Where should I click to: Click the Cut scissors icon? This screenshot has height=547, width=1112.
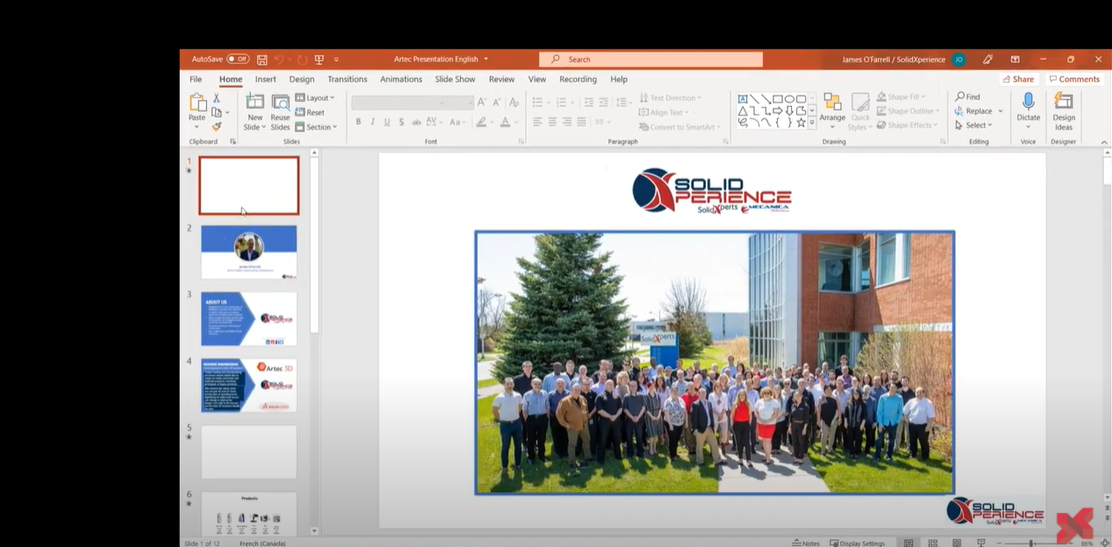[x=216, y=99]
